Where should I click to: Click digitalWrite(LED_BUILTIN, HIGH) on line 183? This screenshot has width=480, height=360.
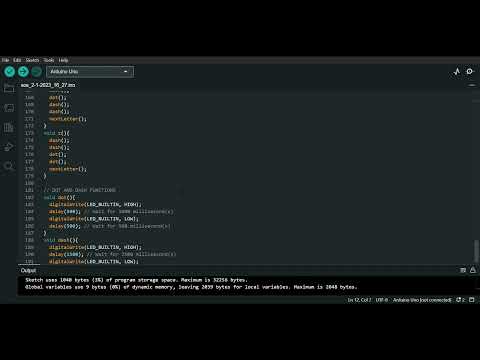95,204
